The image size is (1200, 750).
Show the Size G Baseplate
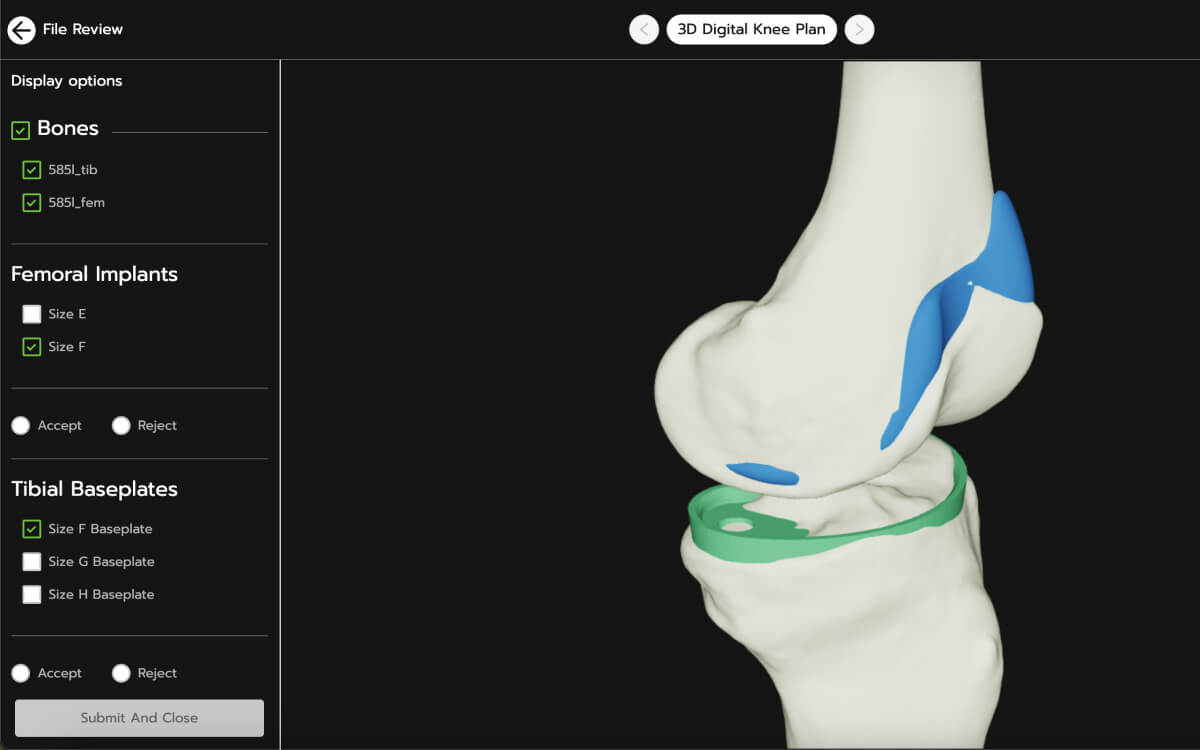click(32, 562)
